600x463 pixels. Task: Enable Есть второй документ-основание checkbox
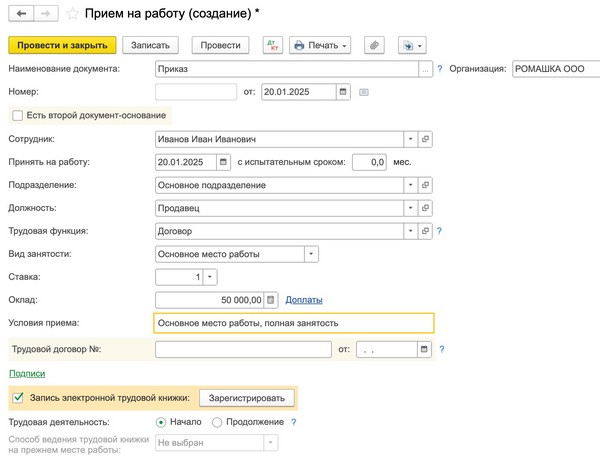(x=17, y=116)
